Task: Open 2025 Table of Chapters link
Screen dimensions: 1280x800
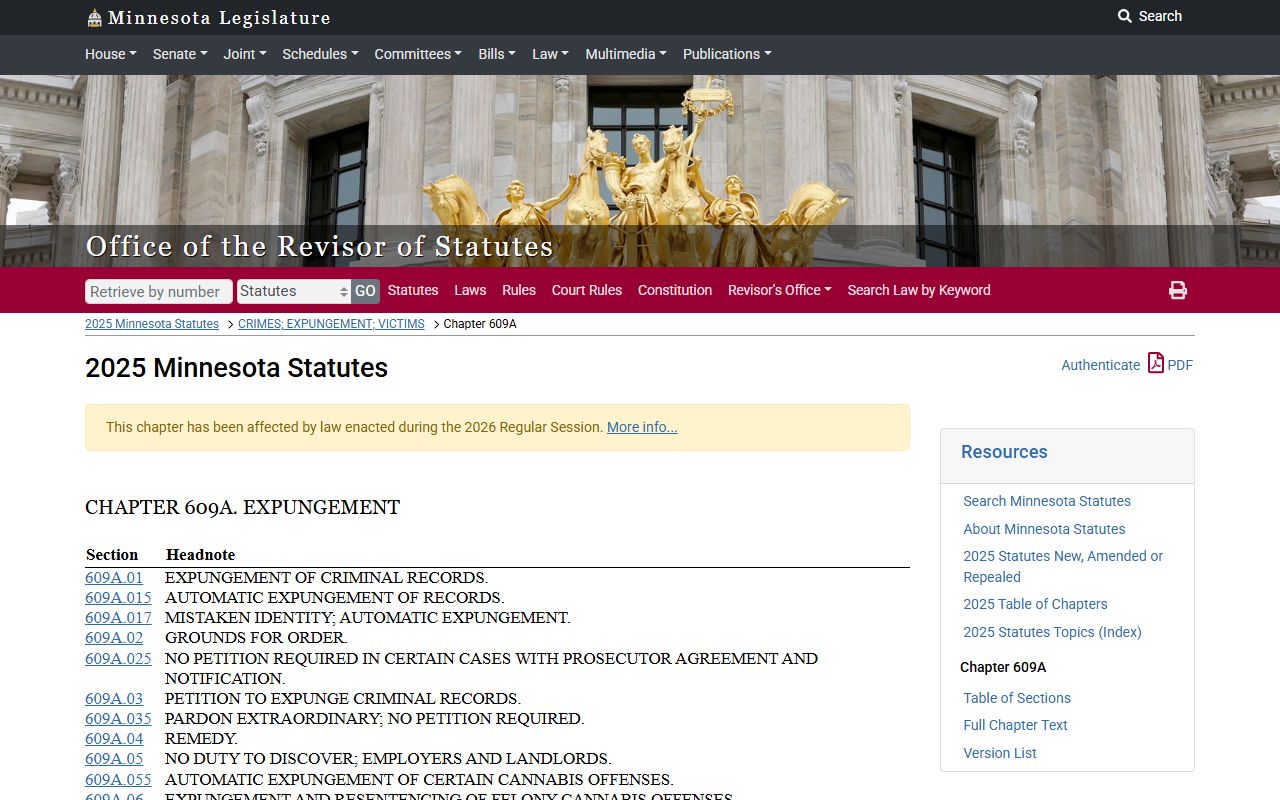Action: (x=1035, y=604)
